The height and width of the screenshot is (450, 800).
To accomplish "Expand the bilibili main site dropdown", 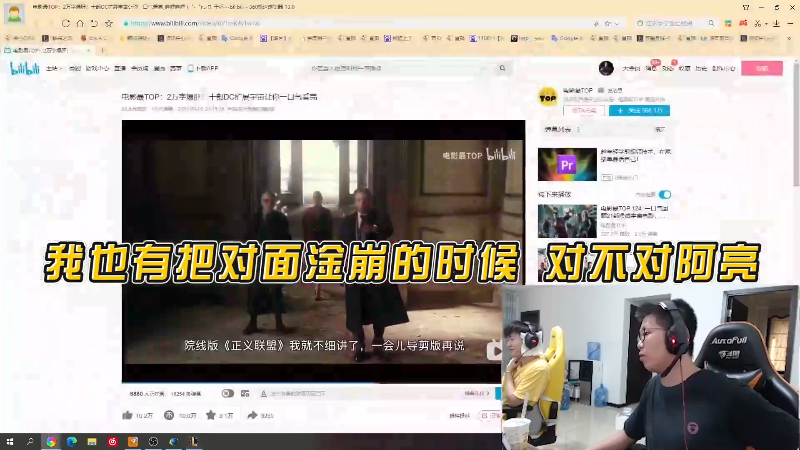I will tap(54, 68).
